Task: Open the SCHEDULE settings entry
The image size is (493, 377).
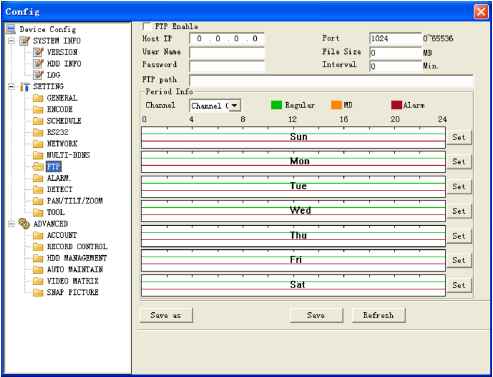Action: pyautogui.click(x=64, y=121)
